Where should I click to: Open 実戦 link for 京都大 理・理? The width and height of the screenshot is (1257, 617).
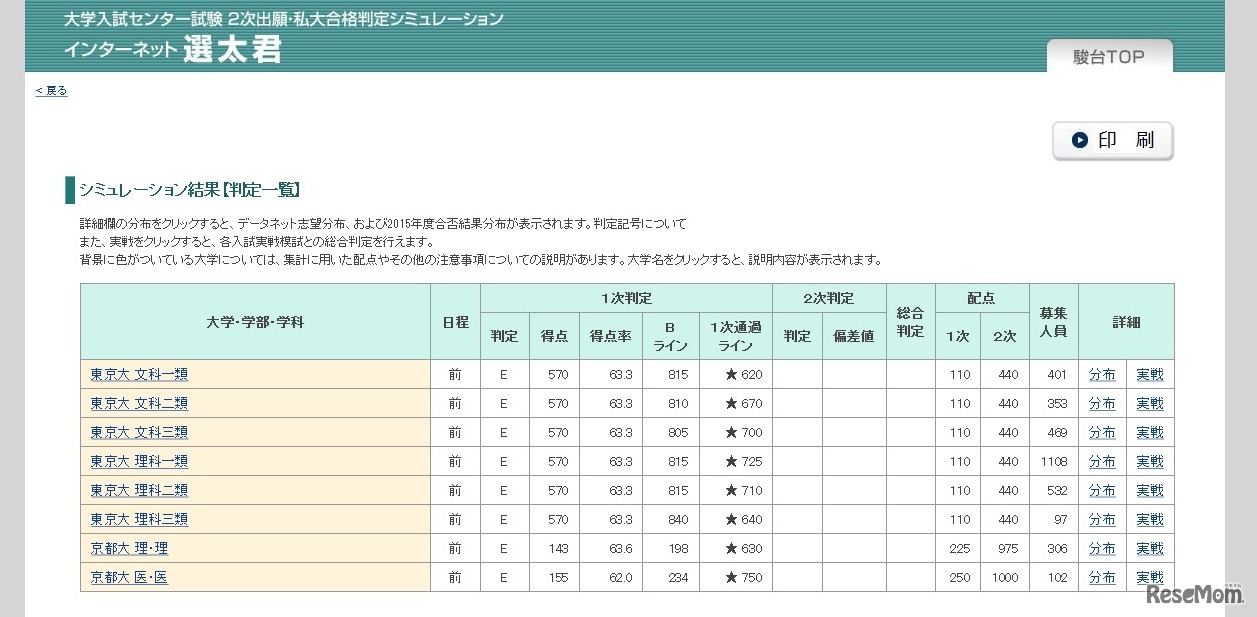tap(1150, 549)
